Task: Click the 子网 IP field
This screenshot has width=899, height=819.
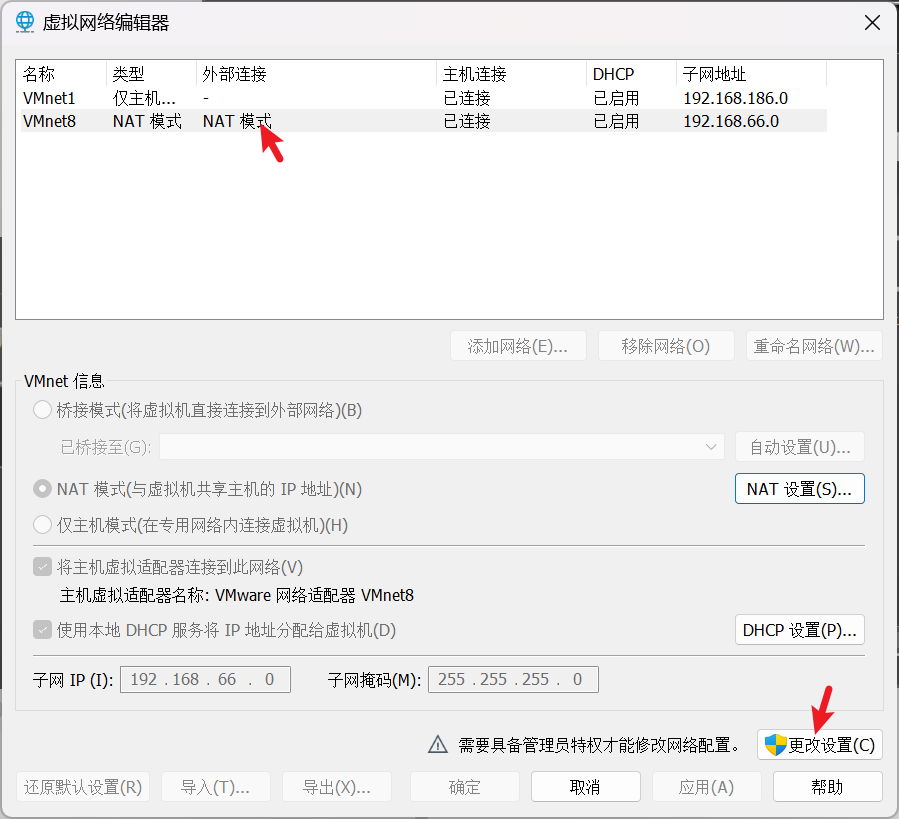Action: [205, 679]
